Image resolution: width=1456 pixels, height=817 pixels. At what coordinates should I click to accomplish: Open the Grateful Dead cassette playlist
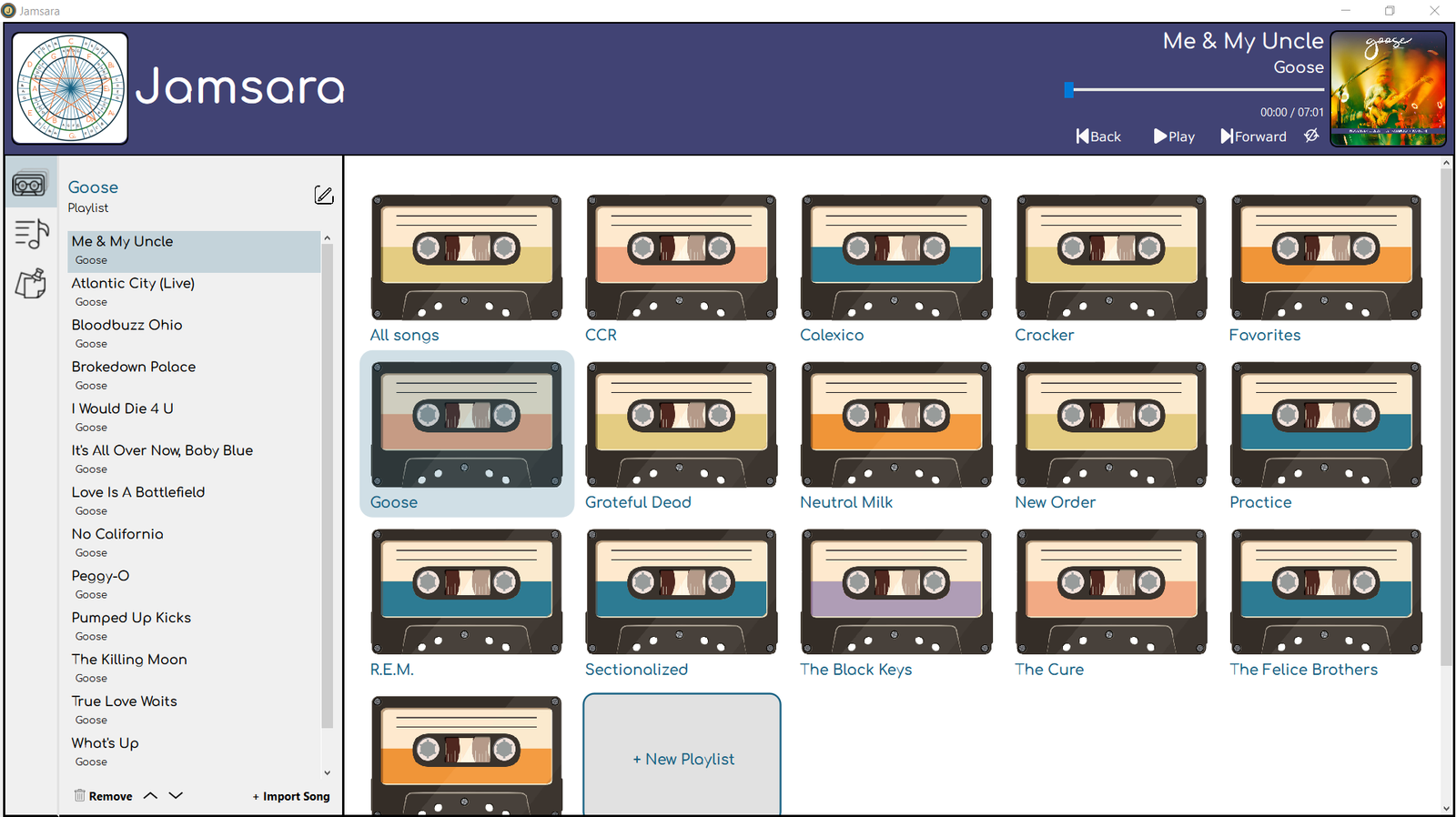(x=682, y=424)
